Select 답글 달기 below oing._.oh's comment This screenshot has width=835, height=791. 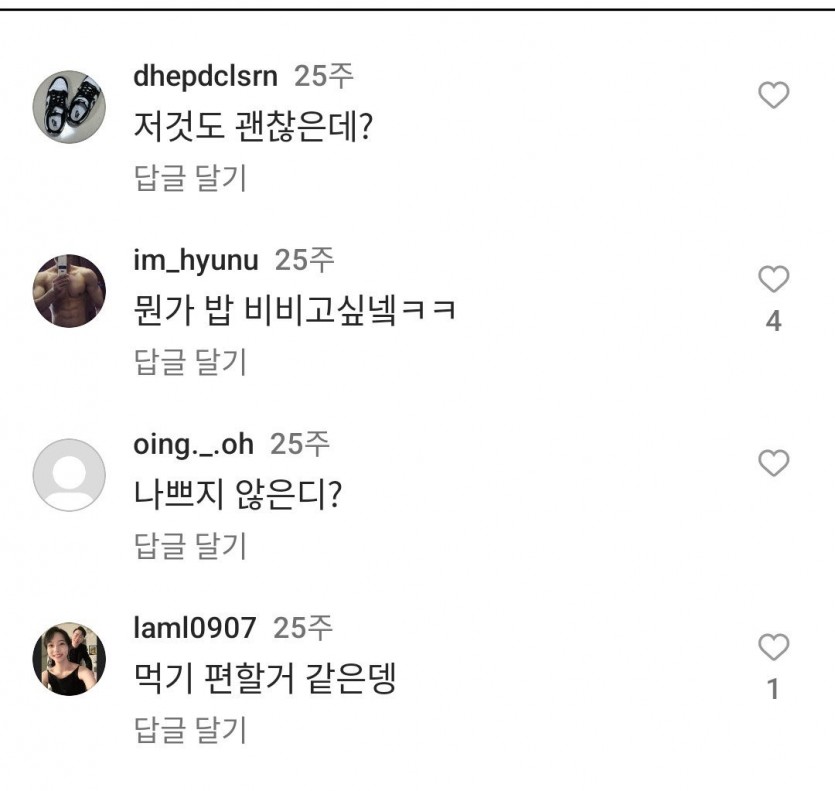click(x=190, y=546)
